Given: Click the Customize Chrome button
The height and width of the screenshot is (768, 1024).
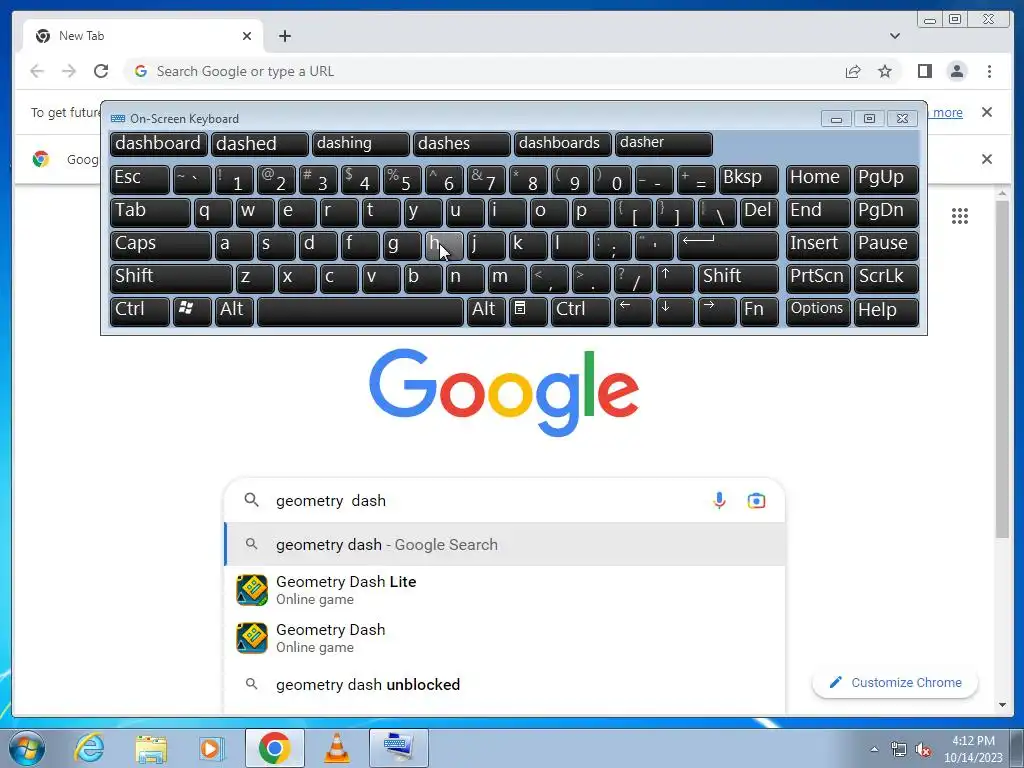Looking at the screenshot, I should [895, 682].
